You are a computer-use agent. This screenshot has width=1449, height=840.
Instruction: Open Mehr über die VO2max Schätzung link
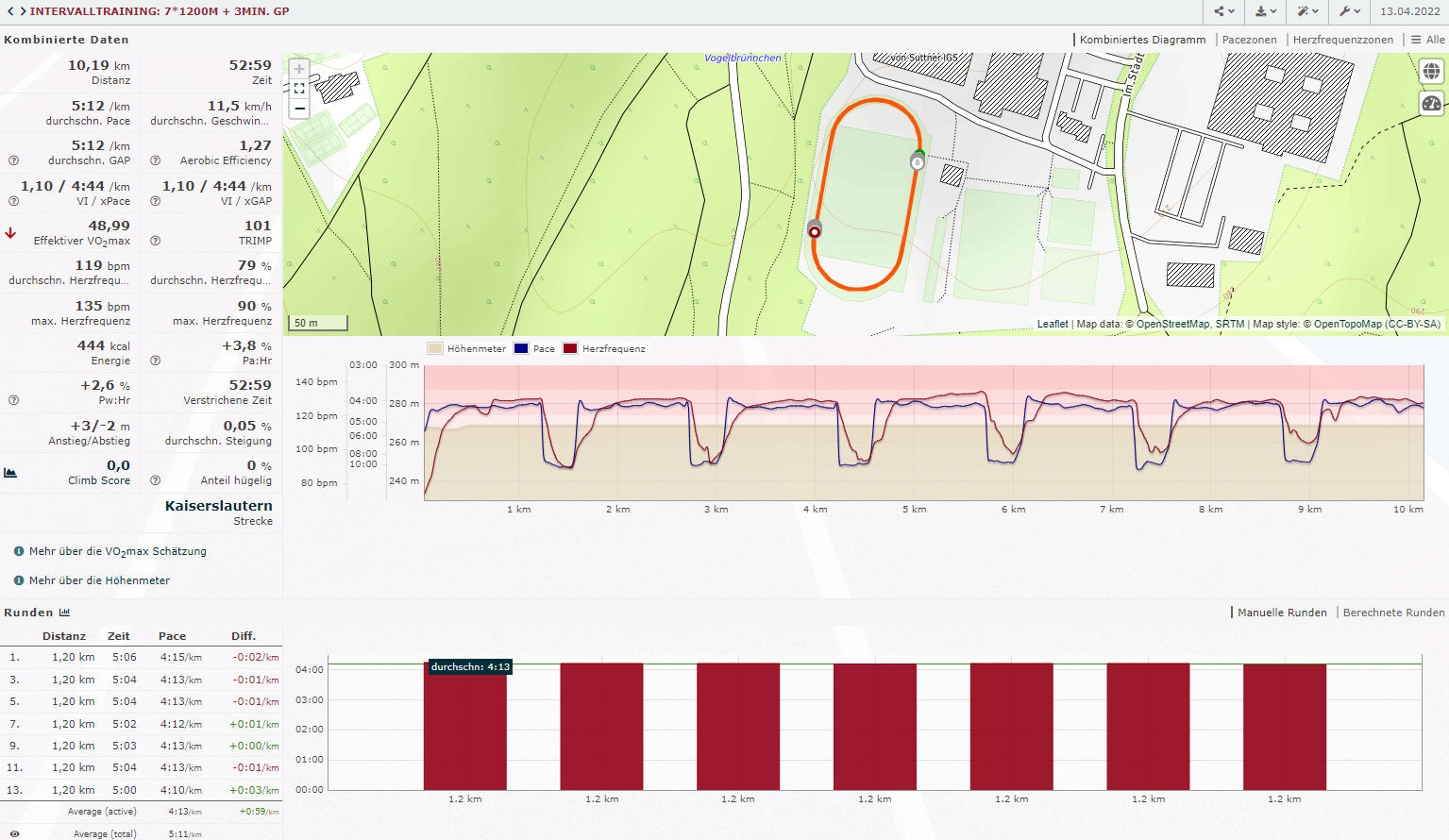point(117,551)
